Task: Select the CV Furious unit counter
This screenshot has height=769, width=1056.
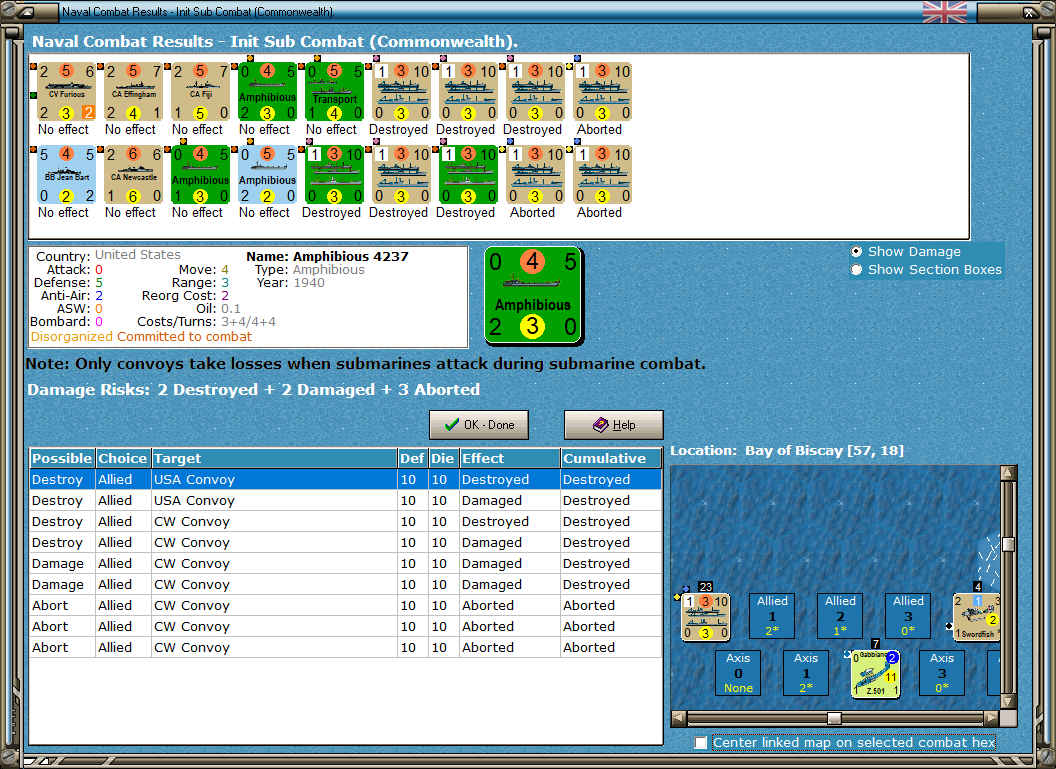Action: click(x=66, y=92)
